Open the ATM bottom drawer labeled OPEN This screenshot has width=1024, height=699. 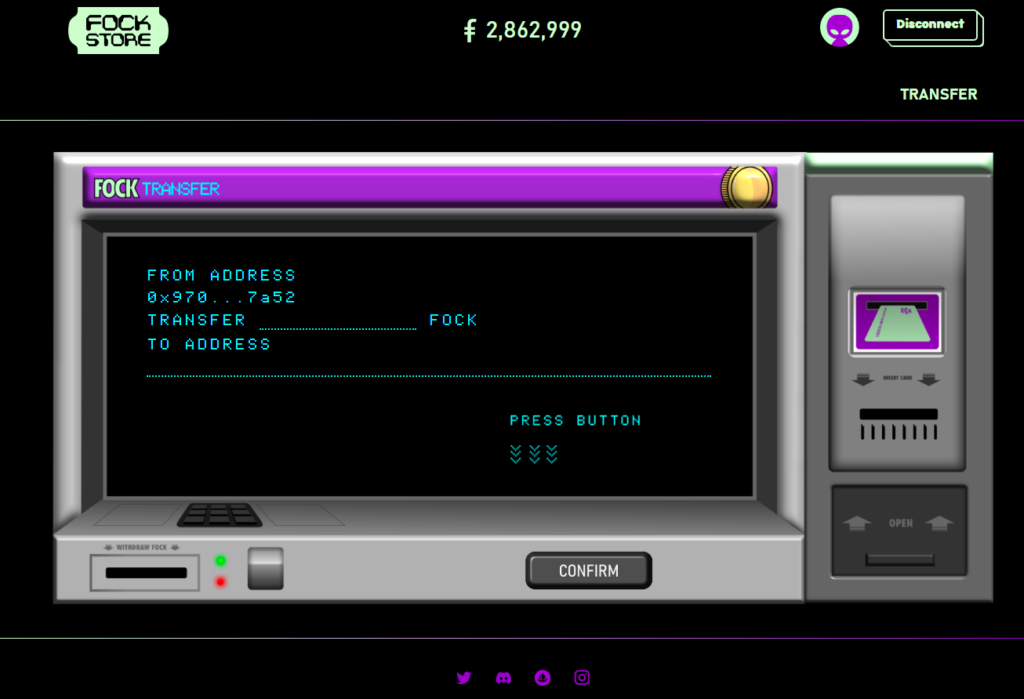tap(899, 532)
